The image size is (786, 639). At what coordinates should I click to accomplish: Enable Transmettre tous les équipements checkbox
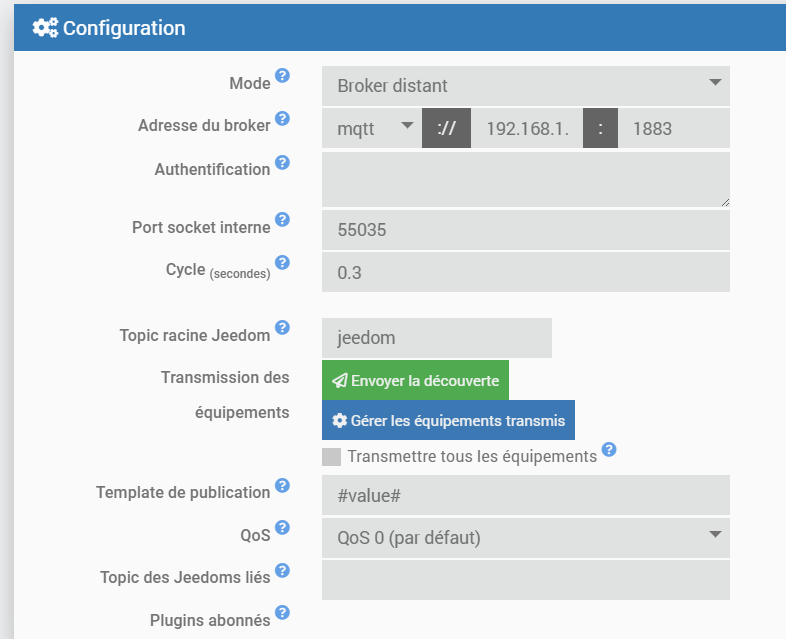tap(331, 457)
